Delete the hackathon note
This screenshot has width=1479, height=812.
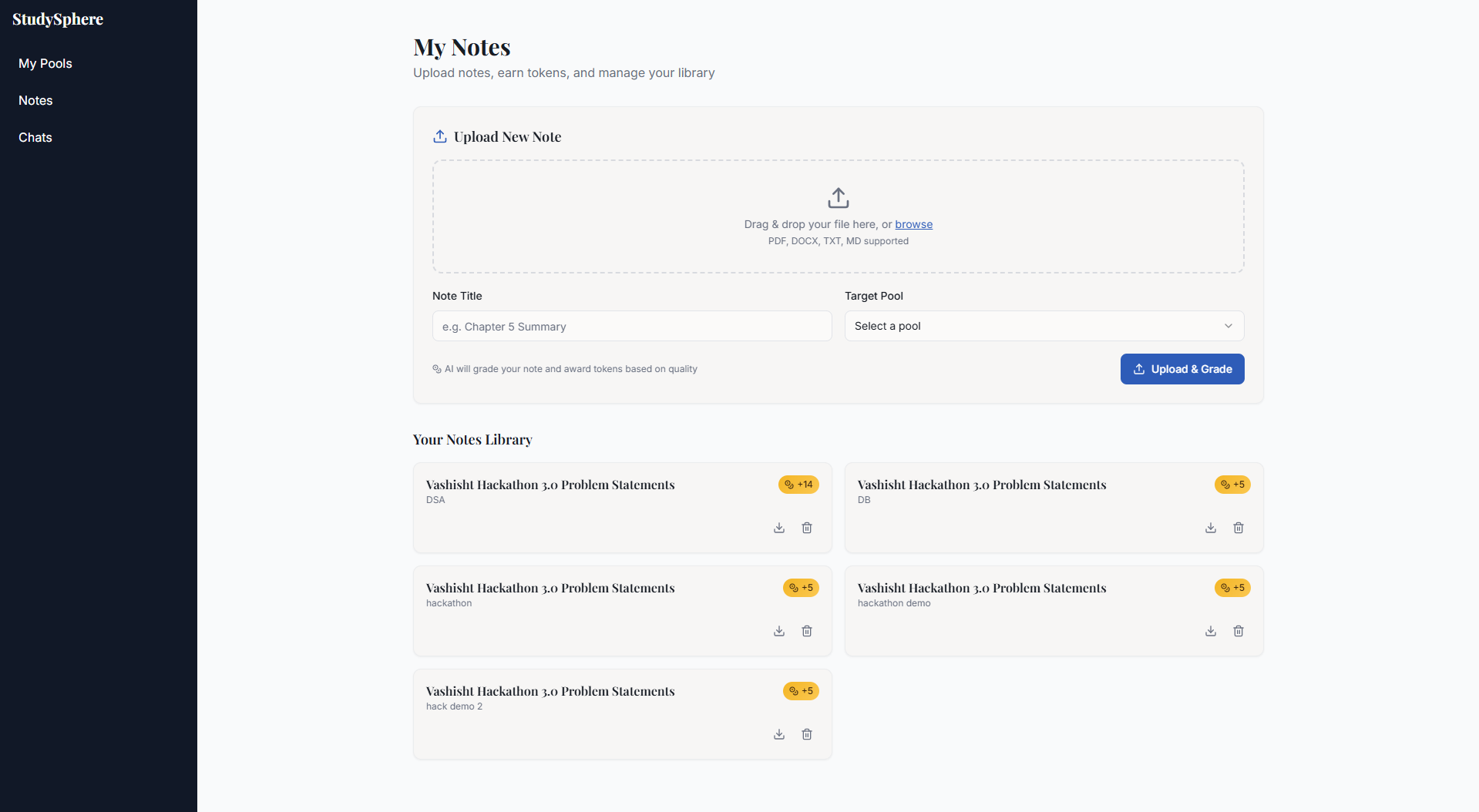point(807,631)
